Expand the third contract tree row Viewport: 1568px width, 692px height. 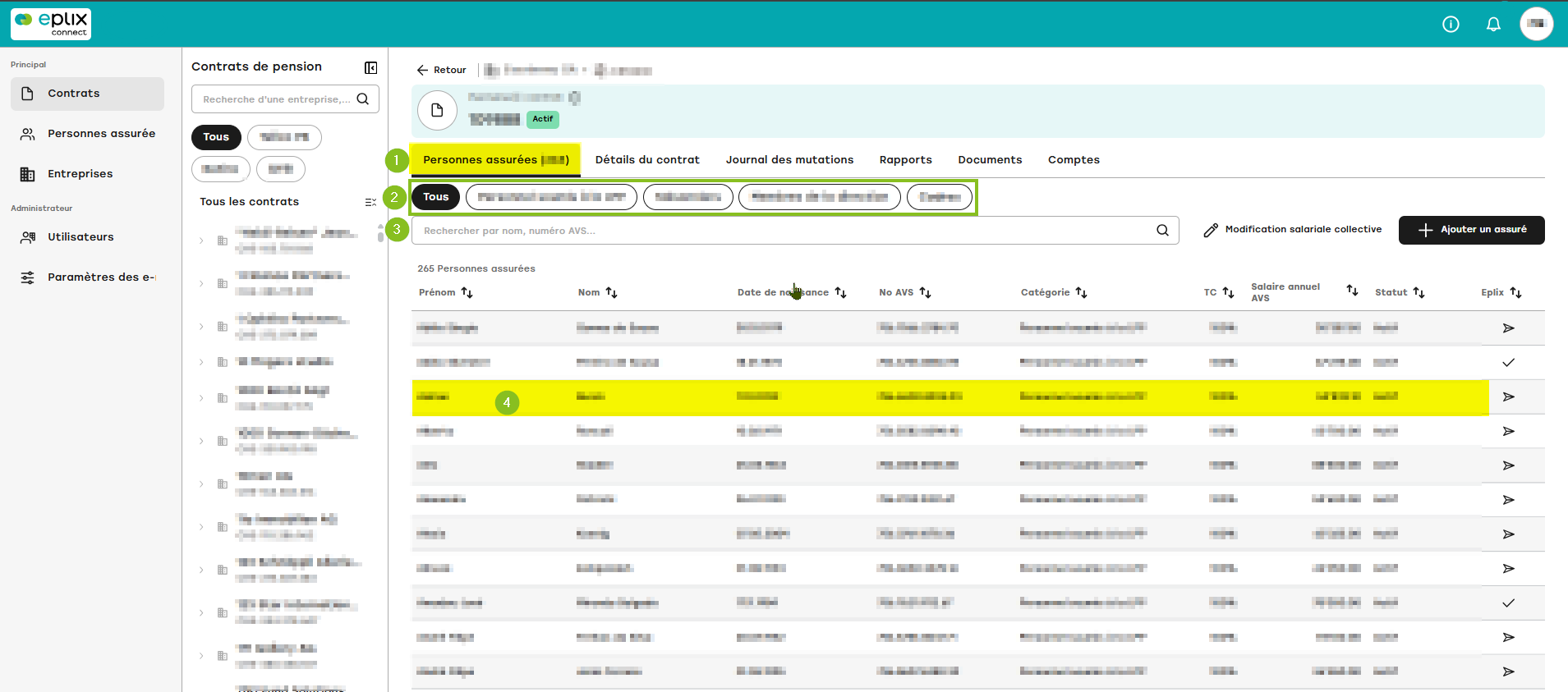click(x=201, y=327)
